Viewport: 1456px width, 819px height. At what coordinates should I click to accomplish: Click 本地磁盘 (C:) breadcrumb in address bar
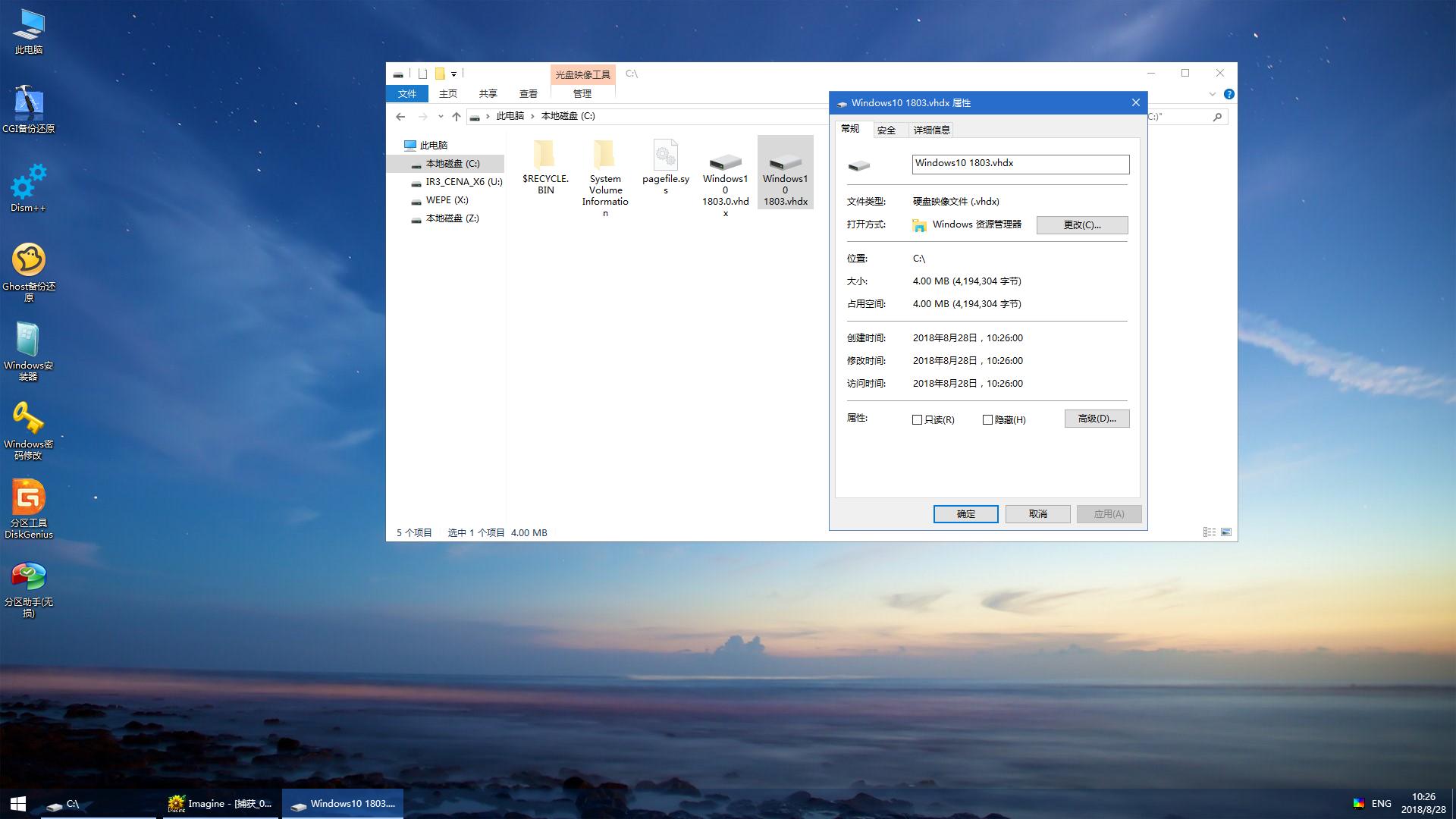pyautogui.click(x=568, y=116)
